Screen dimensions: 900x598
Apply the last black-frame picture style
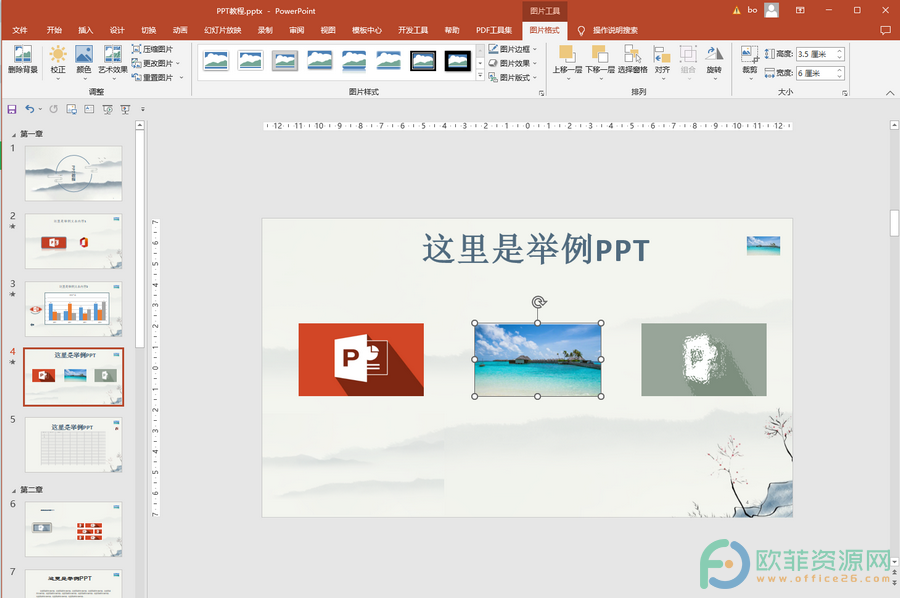coord(457,60)
